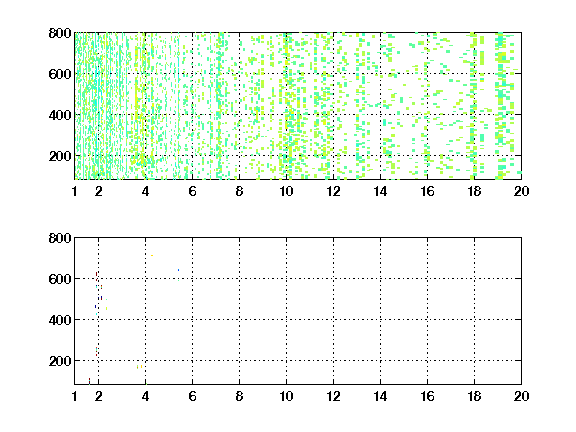The width and height of the screenshot is (576, 432).
Task: Click x-axis label 20 under top plot
Action: [521, 191]
